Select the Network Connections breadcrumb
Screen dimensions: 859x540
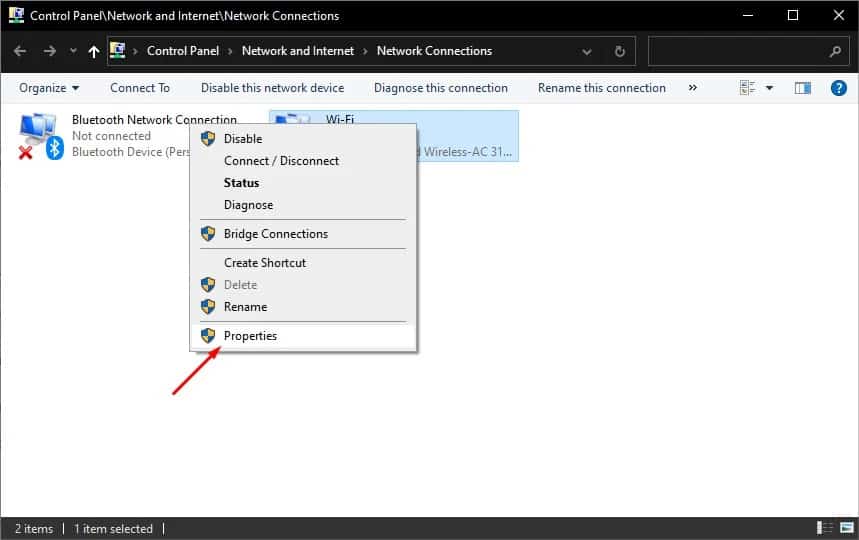pyautogui.click(x=434, y=51)
